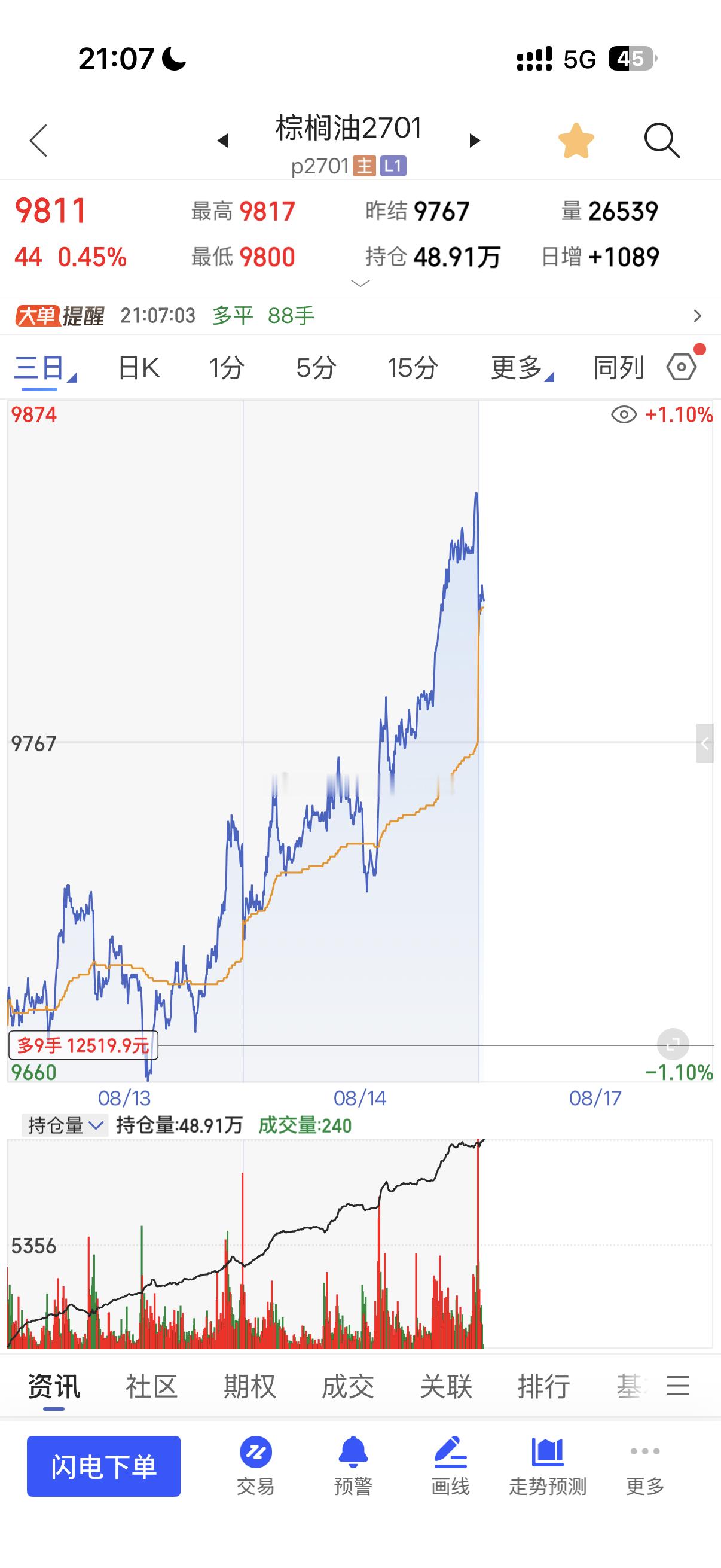The image size is (721, 1568).
Task: Toggle the favorite star for 棕榈油2701
Action: click(576, 141)
